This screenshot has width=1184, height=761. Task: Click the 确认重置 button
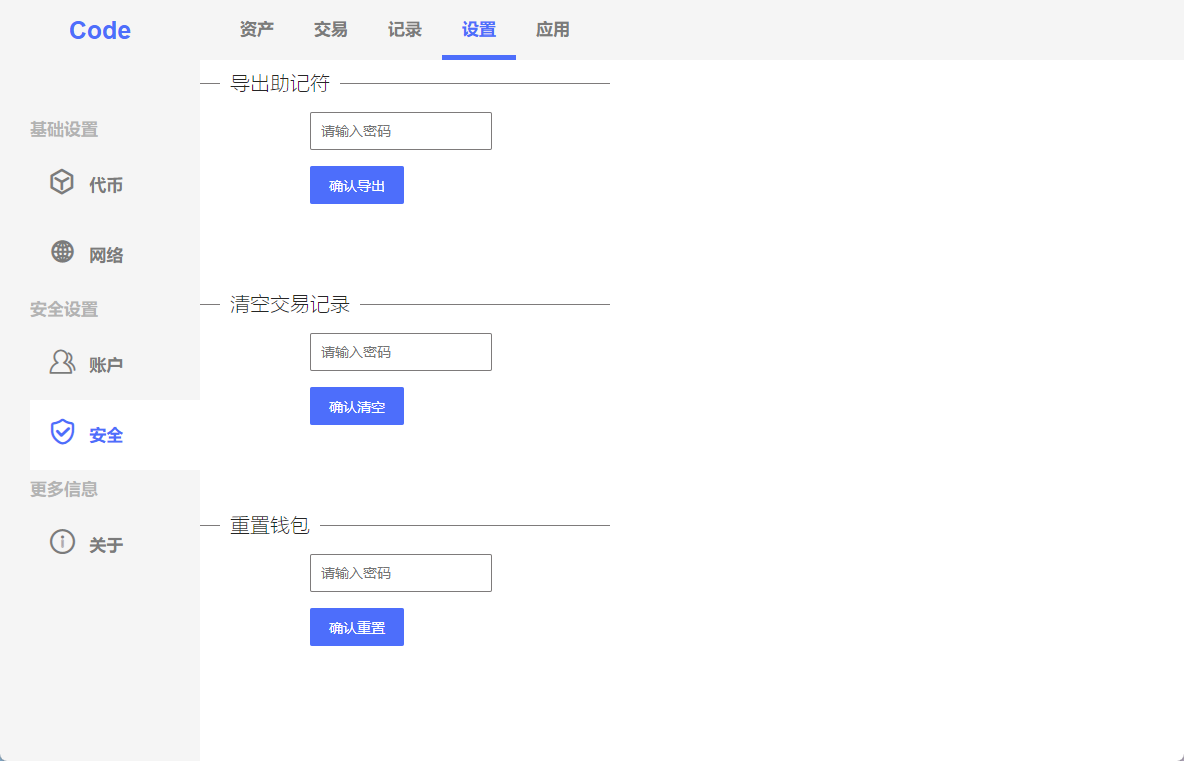[x=356, y=627]
